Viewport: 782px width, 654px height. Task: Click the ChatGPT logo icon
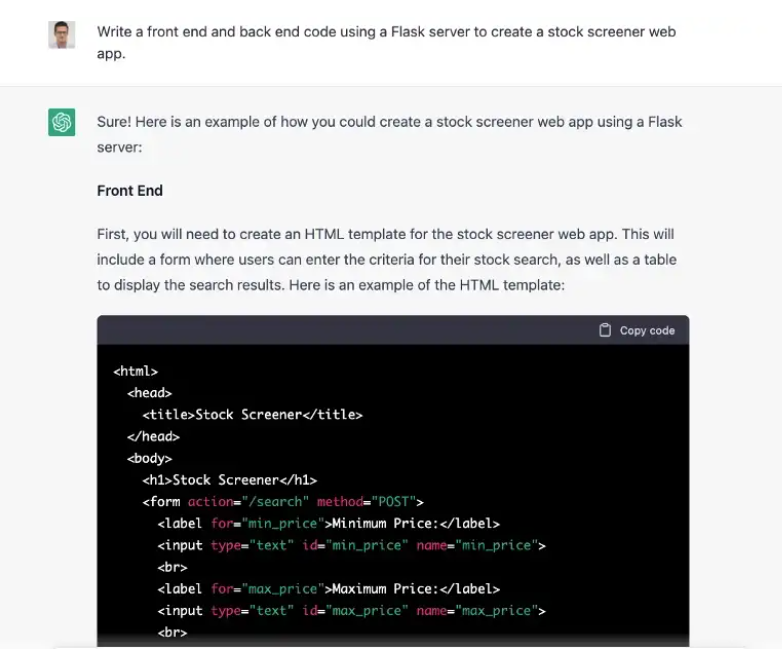pyautogui.click(x=62, y=122)
